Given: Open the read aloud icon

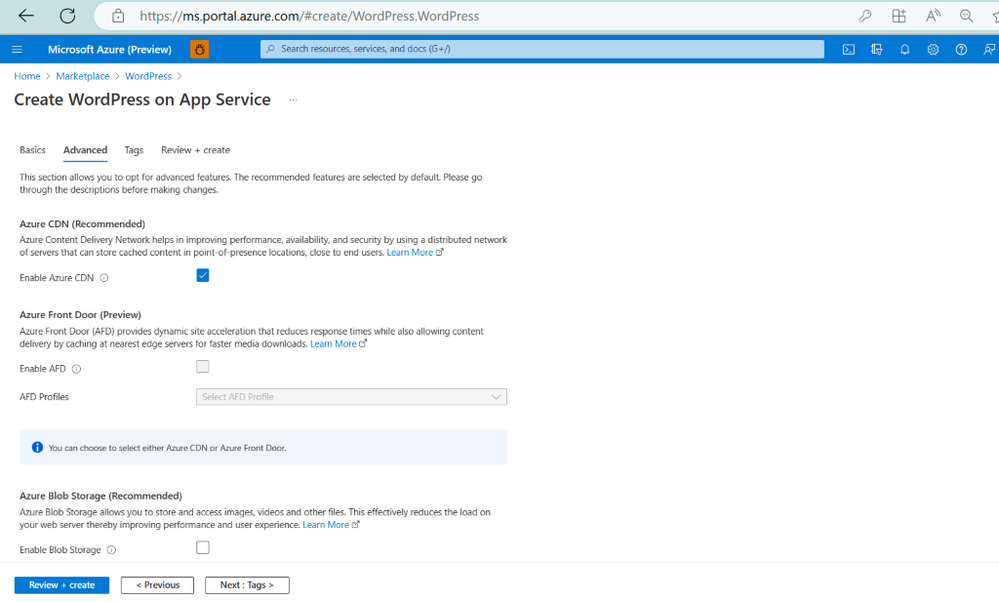Looking at the screenshot, I should click(933, 16).
